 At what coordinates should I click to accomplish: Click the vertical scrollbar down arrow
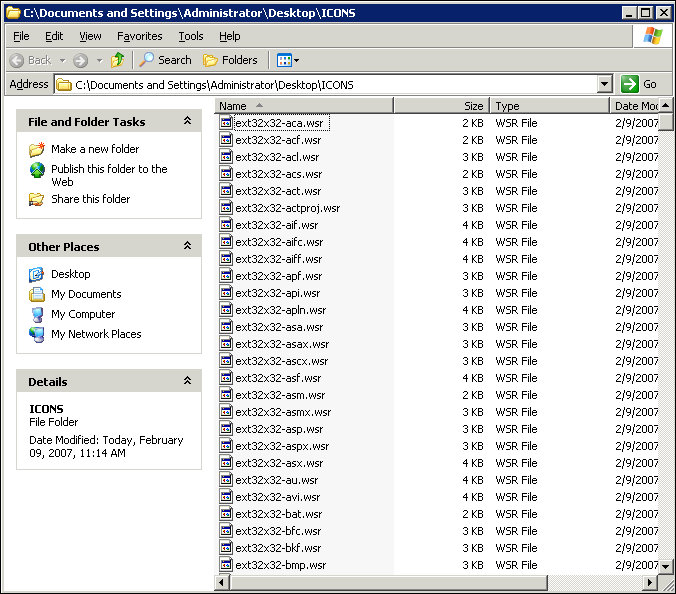click(666, 566)
